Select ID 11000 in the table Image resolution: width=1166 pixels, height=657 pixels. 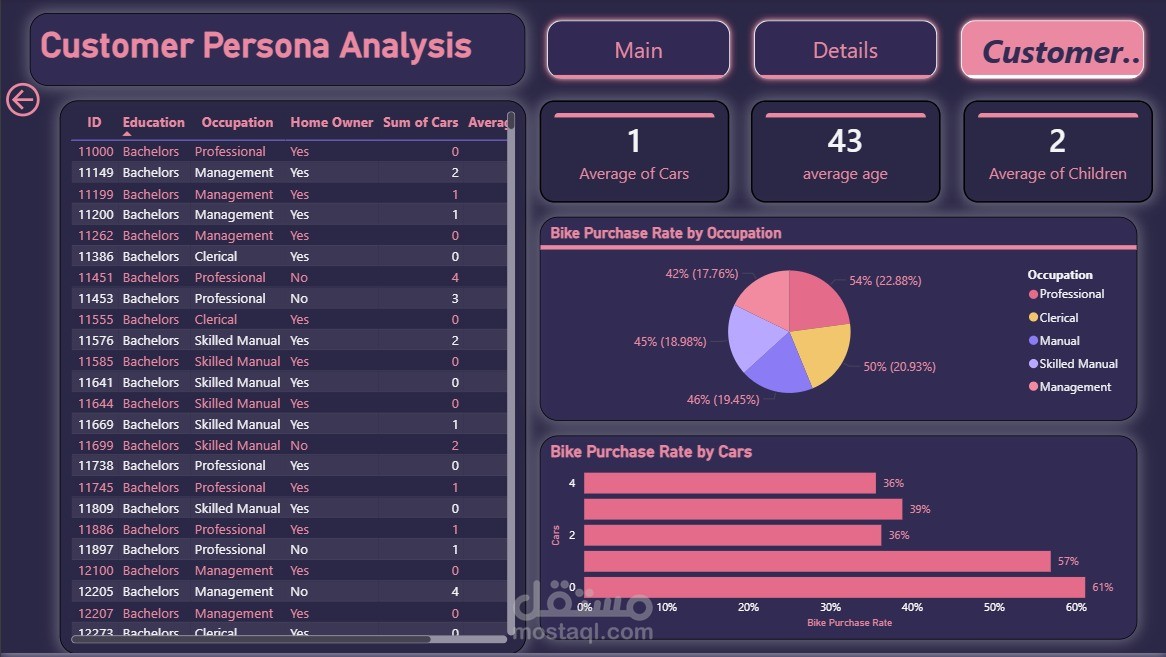[96, 152]
